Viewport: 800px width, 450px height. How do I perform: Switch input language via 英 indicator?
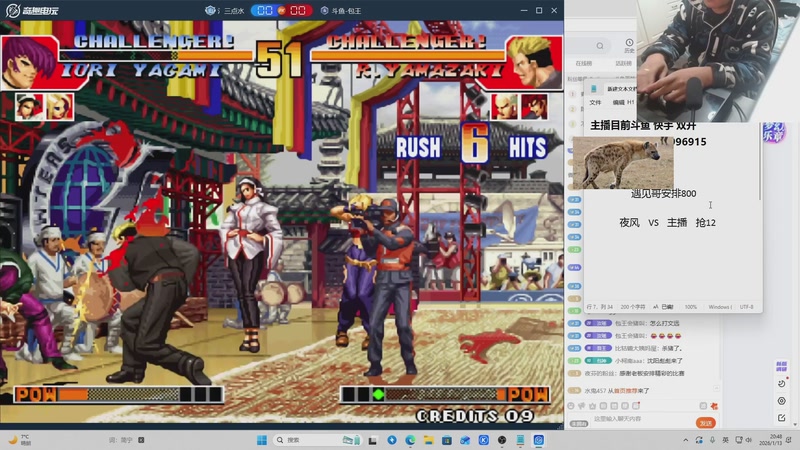[726, 440]
